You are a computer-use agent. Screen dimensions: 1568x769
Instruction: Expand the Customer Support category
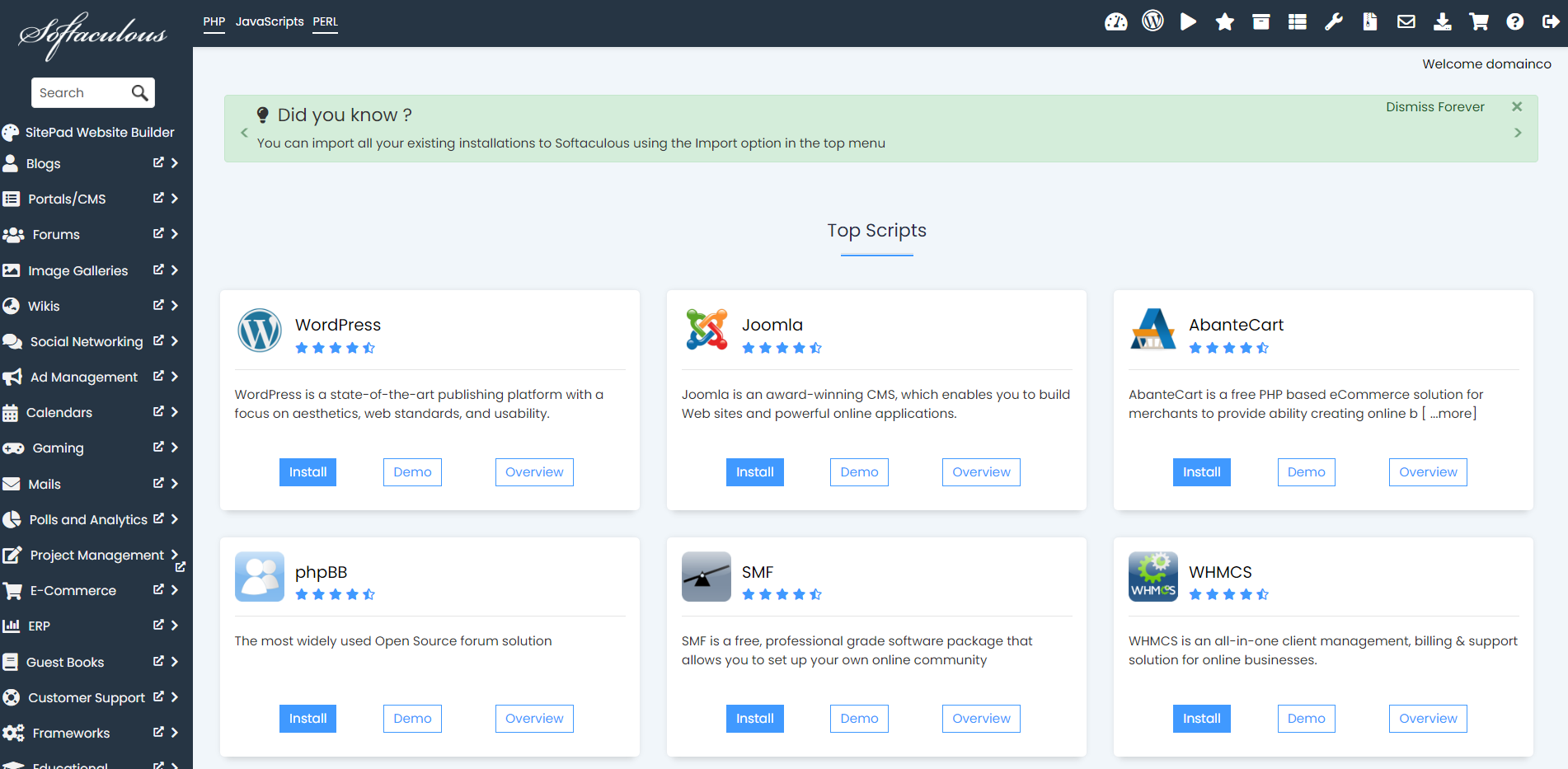coord(175,697)
